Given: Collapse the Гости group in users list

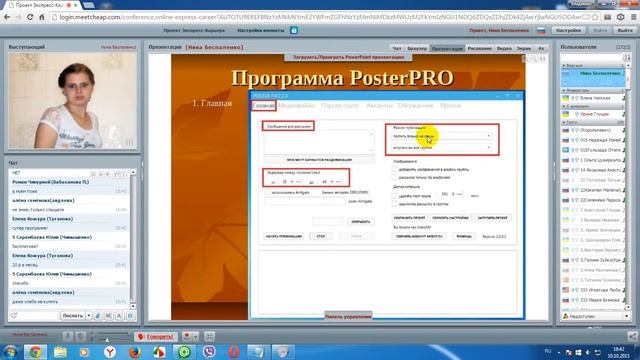Looking at the screenshot, I should pos(564,122).
